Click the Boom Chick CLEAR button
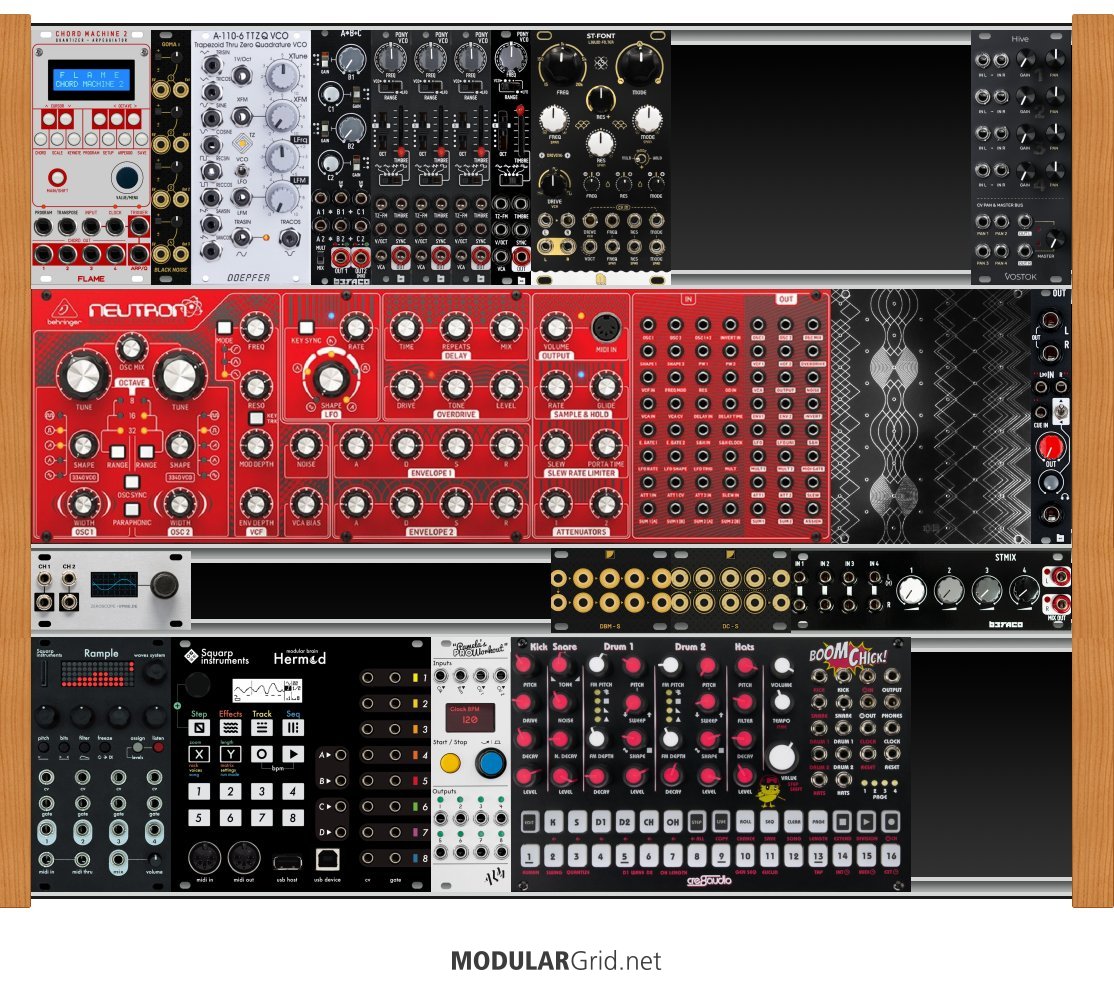The width and height of the screenshot is (1114, 982). coord(794,822)
